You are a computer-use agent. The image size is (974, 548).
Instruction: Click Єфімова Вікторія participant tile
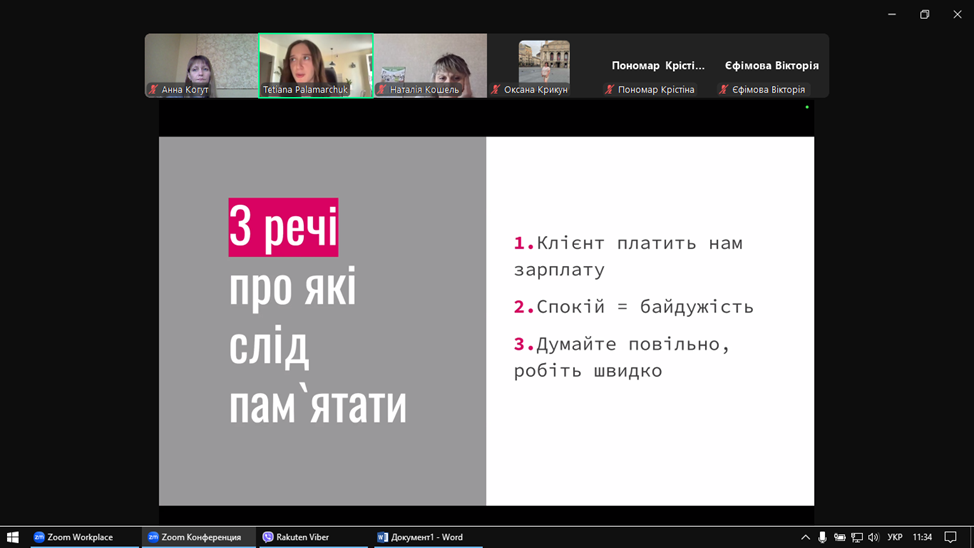[x=771, y=66]
